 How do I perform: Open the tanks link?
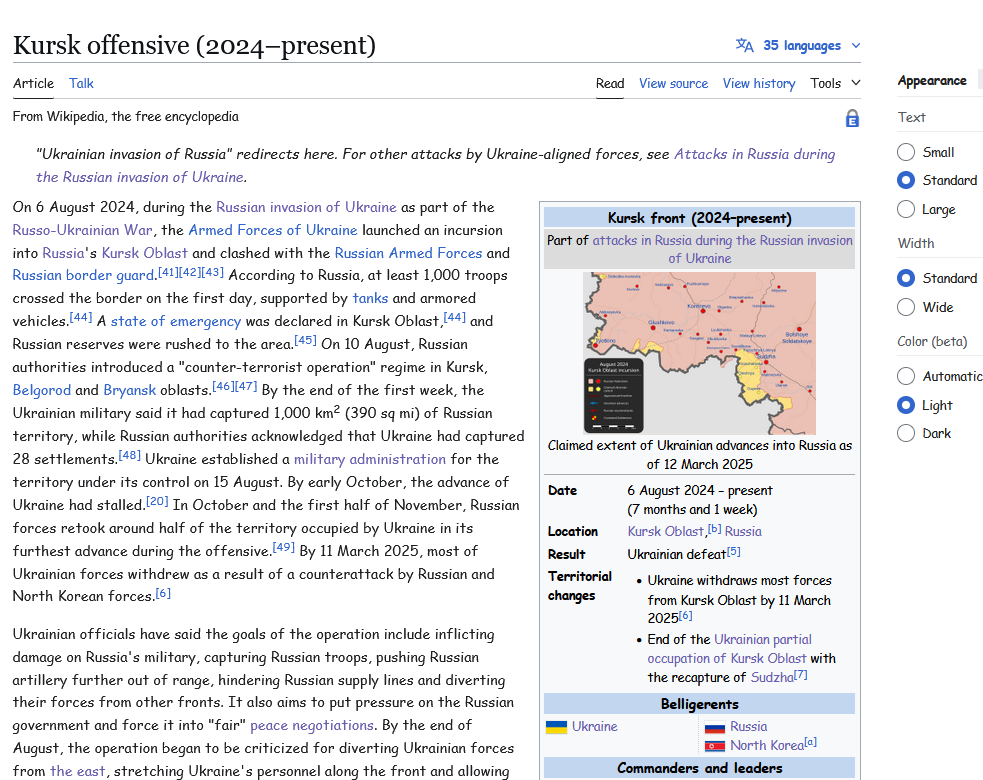(x=370, y=298)
